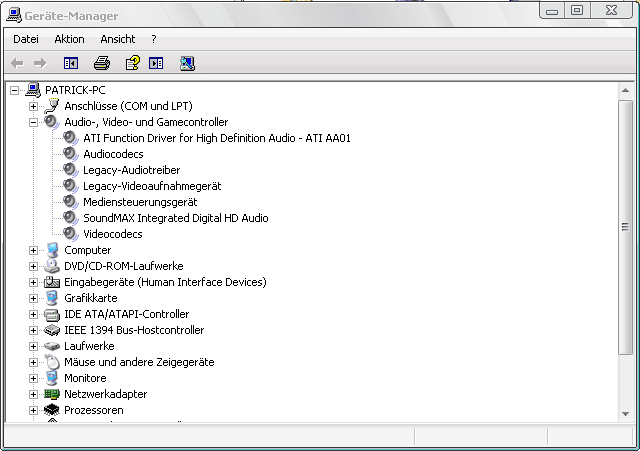Click the Laufwerke drive icon
The image size is (640, 451).
[52, 346]
